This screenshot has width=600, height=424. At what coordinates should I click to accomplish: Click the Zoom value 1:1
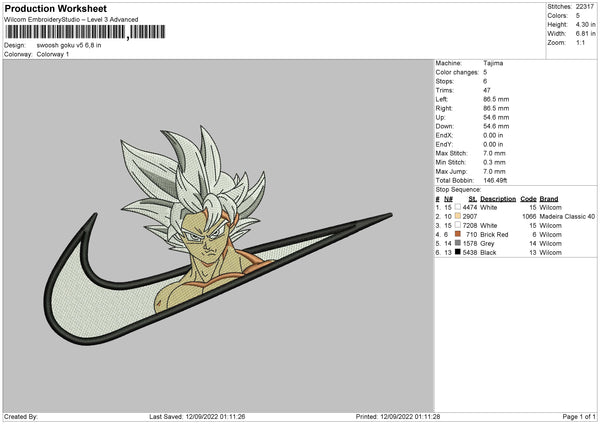pyautogui.click(x=580, y=42)
